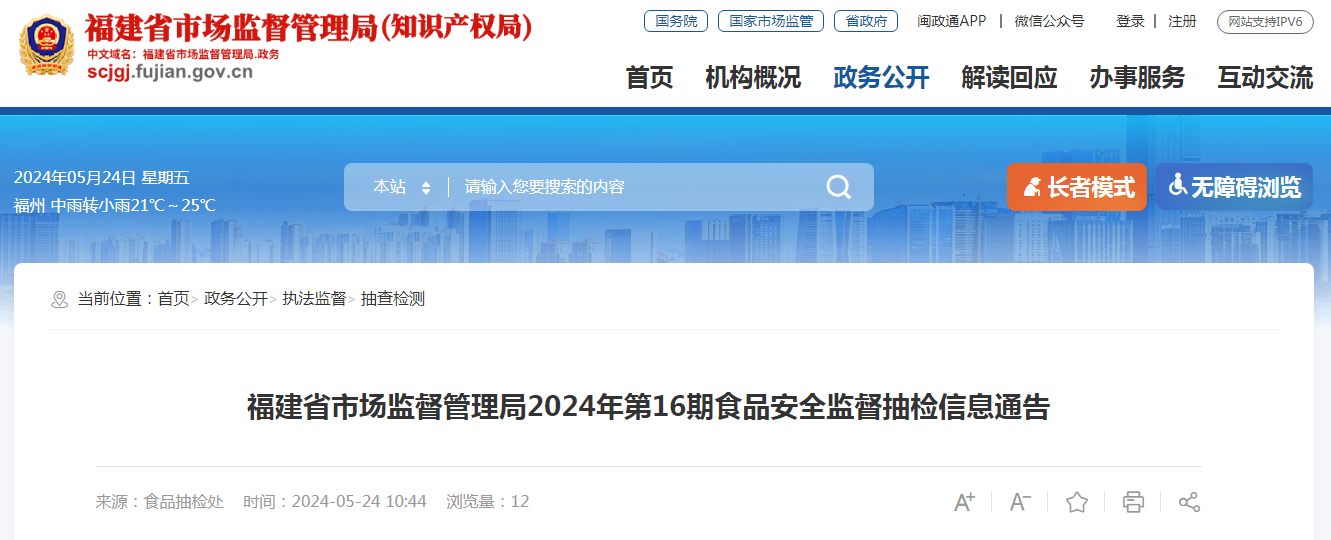The image size is (1331, 540).
Task: Print the page via printer icon
Action: pyautogui.click(x=1133, y=502)
